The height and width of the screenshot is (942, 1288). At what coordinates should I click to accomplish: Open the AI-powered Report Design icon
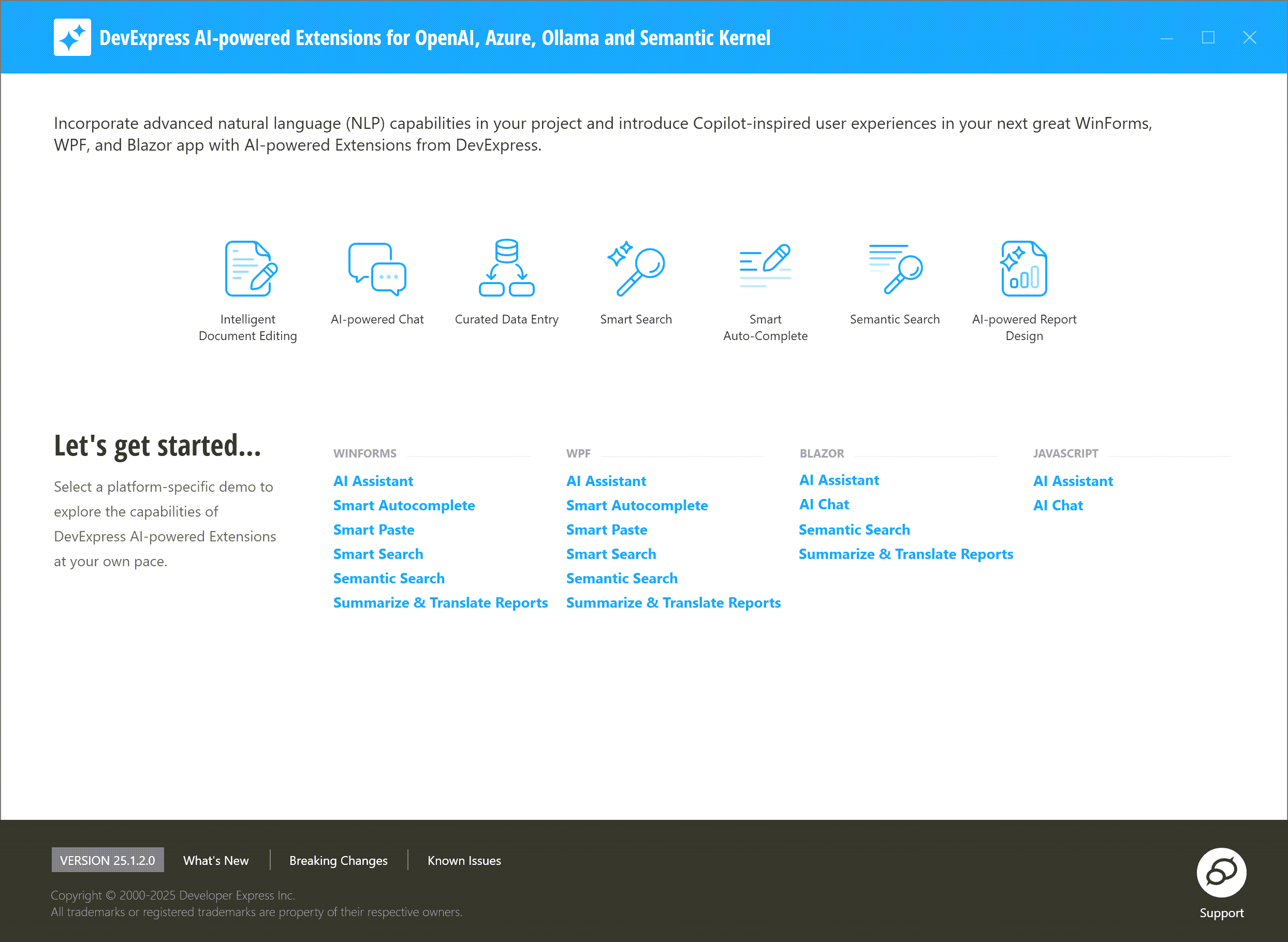1024,268
